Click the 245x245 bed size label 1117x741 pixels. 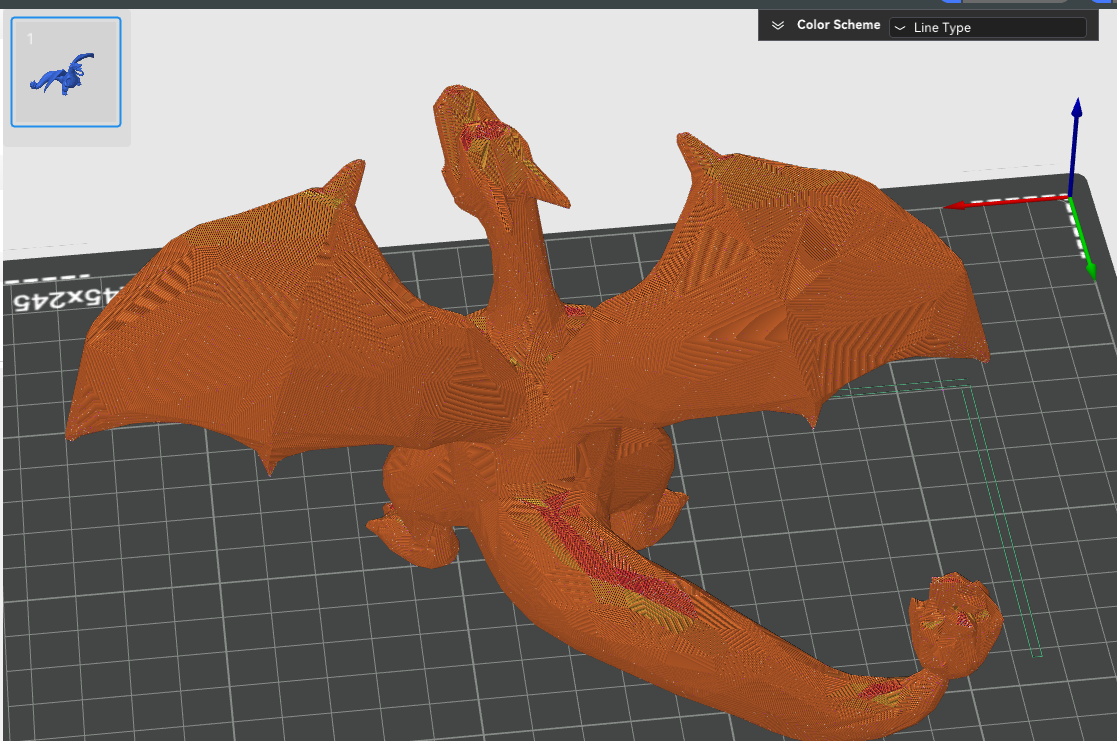pyautogui.click(x=61, y=298)
